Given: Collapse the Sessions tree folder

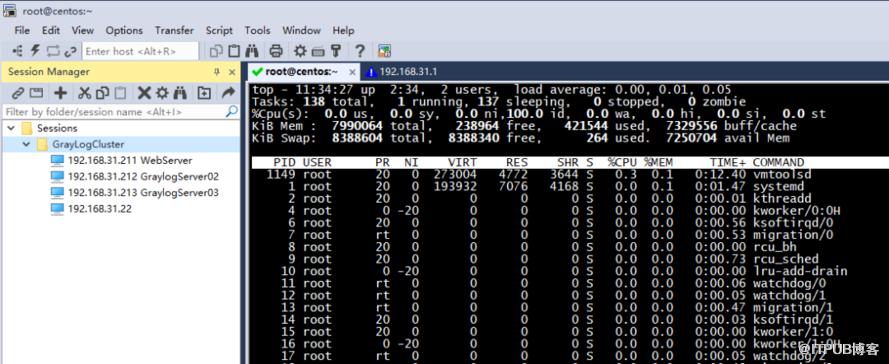Looking at the screenshot, I should point(11,128).
